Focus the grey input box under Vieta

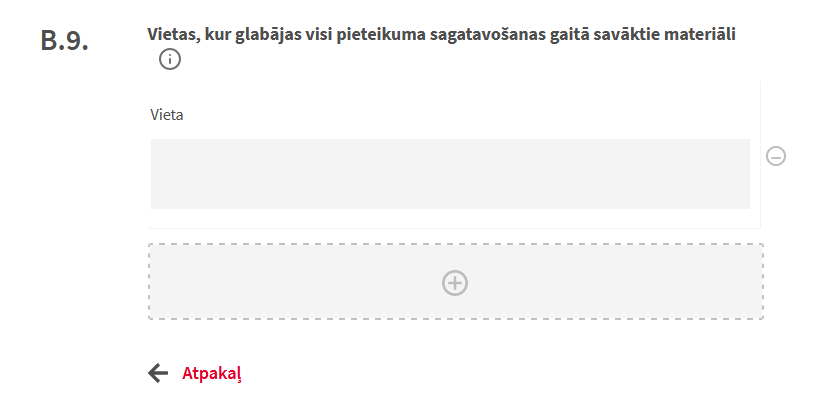click(450, 174)
